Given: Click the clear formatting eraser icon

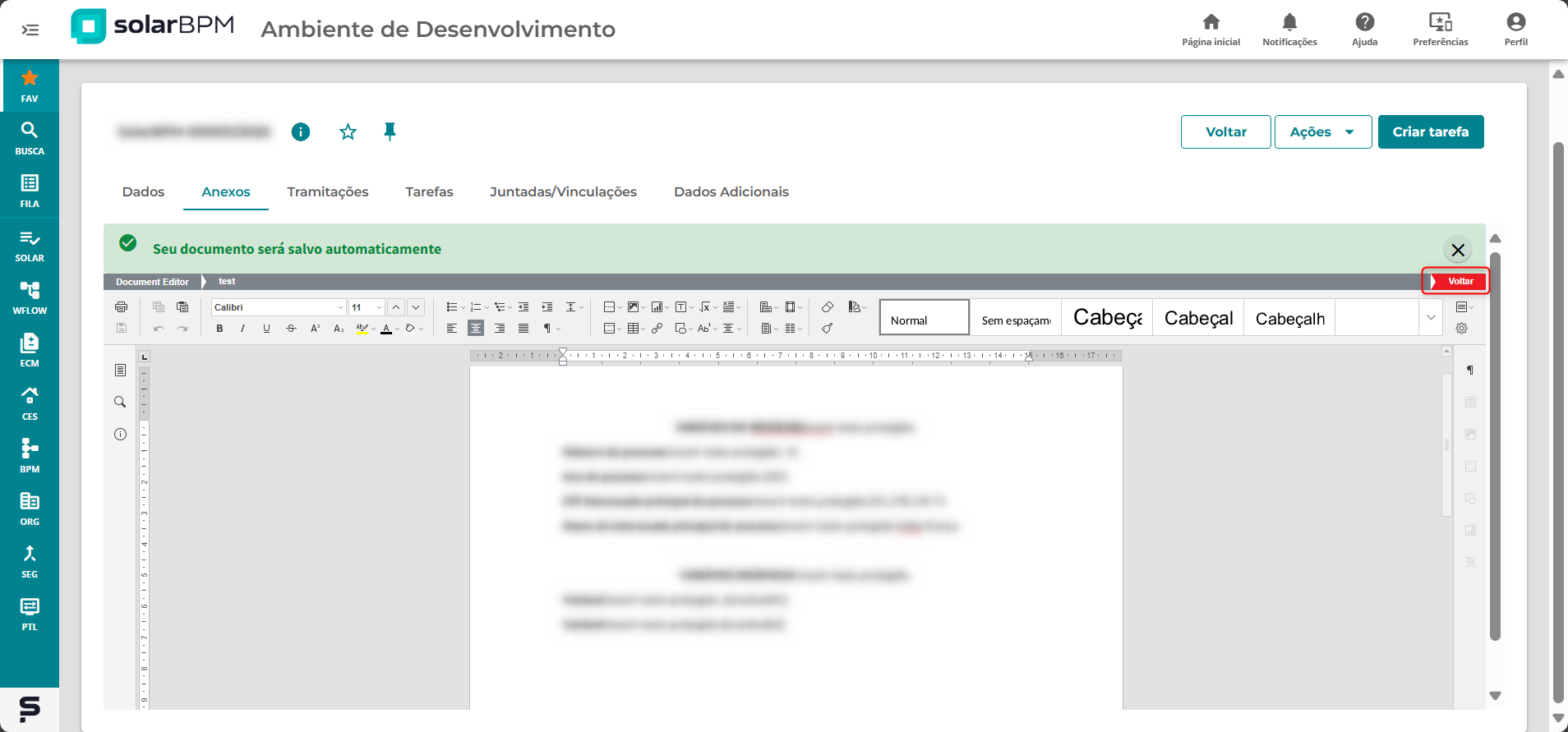Looking at the screenshot, I should (828, 307).
